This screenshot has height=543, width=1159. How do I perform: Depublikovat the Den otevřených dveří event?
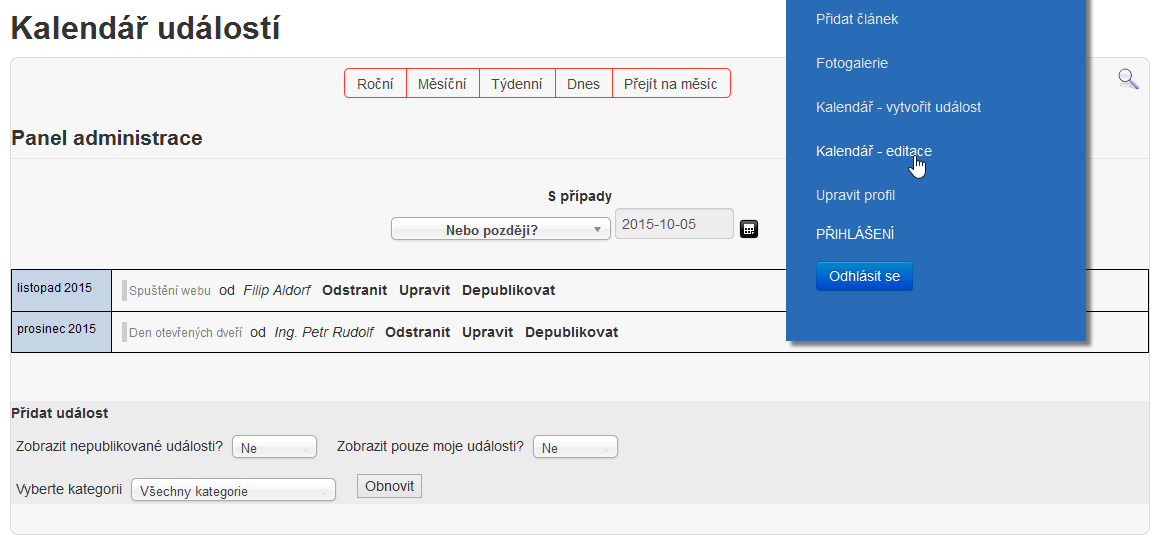coord(571,332)
